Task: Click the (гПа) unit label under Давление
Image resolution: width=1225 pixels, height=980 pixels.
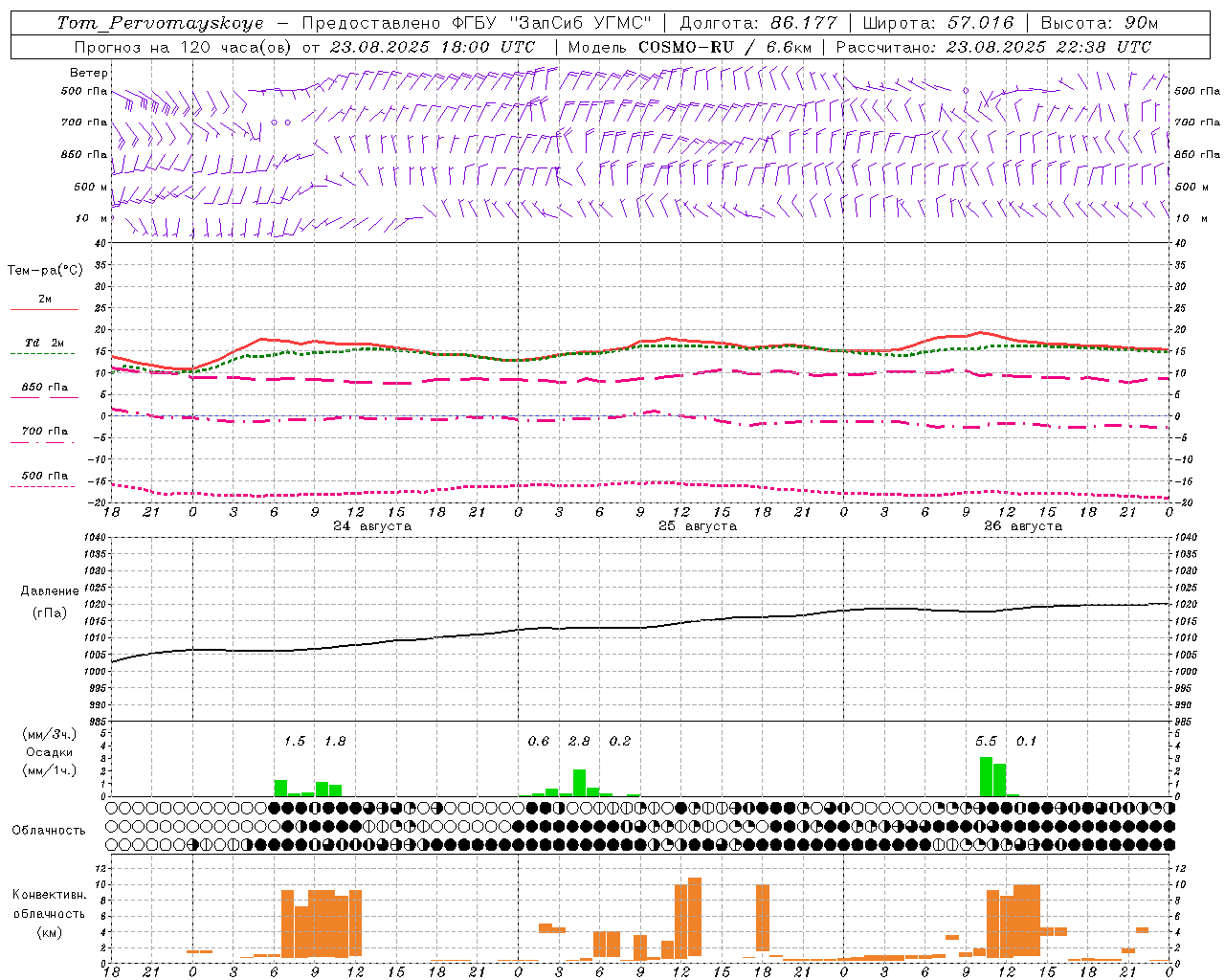Action: coord(50,613)
